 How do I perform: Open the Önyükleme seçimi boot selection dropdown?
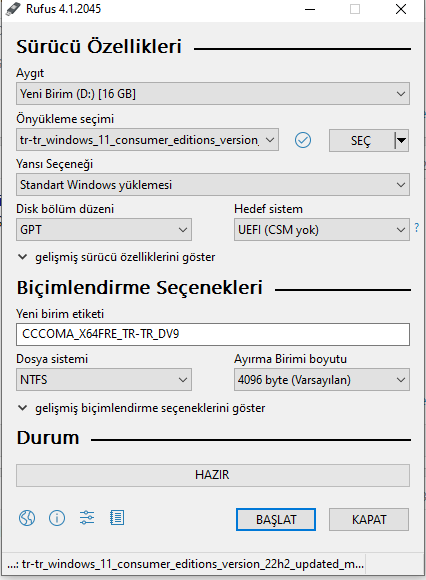(x=147, y=140)
